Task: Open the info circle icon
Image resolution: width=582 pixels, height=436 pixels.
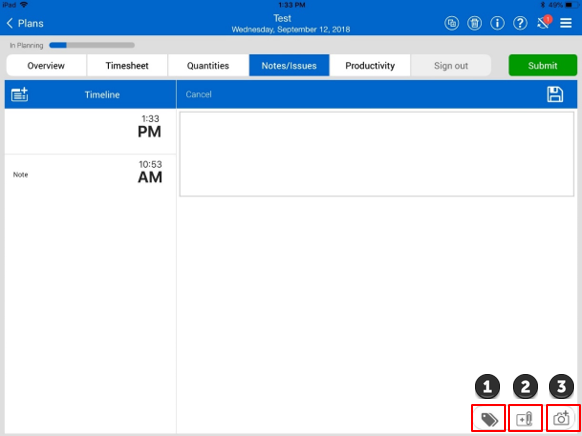Action: (497, 23)
